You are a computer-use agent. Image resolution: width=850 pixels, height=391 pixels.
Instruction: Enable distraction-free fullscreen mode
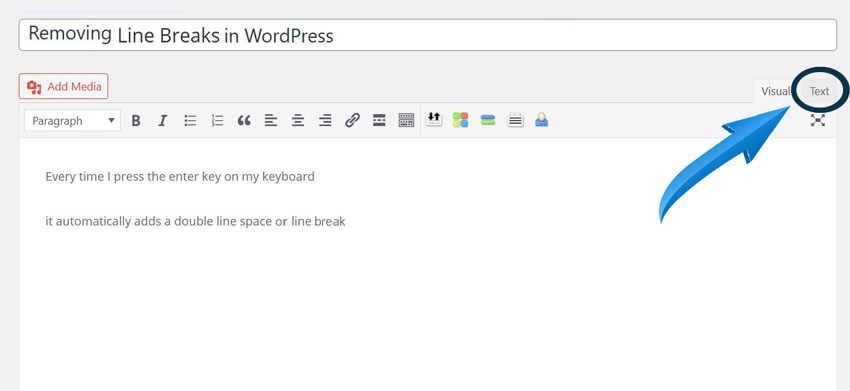[817, 120]
